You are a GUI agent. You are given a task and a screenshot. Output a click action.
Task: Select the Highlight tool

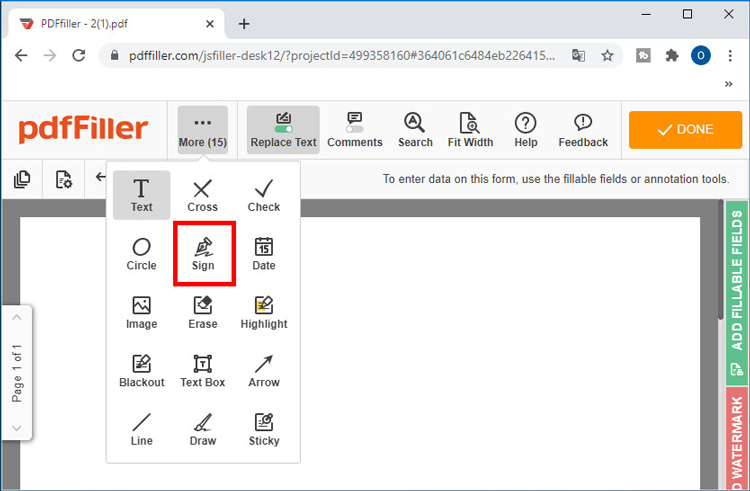pyautogui.click(x=264, y=312)
